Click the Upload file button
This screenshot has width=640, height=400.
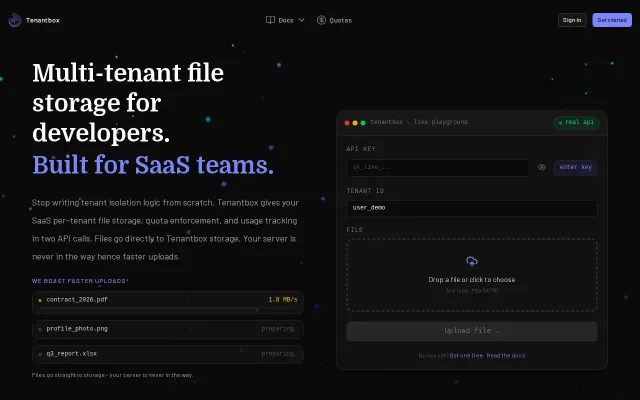[472, 331]
